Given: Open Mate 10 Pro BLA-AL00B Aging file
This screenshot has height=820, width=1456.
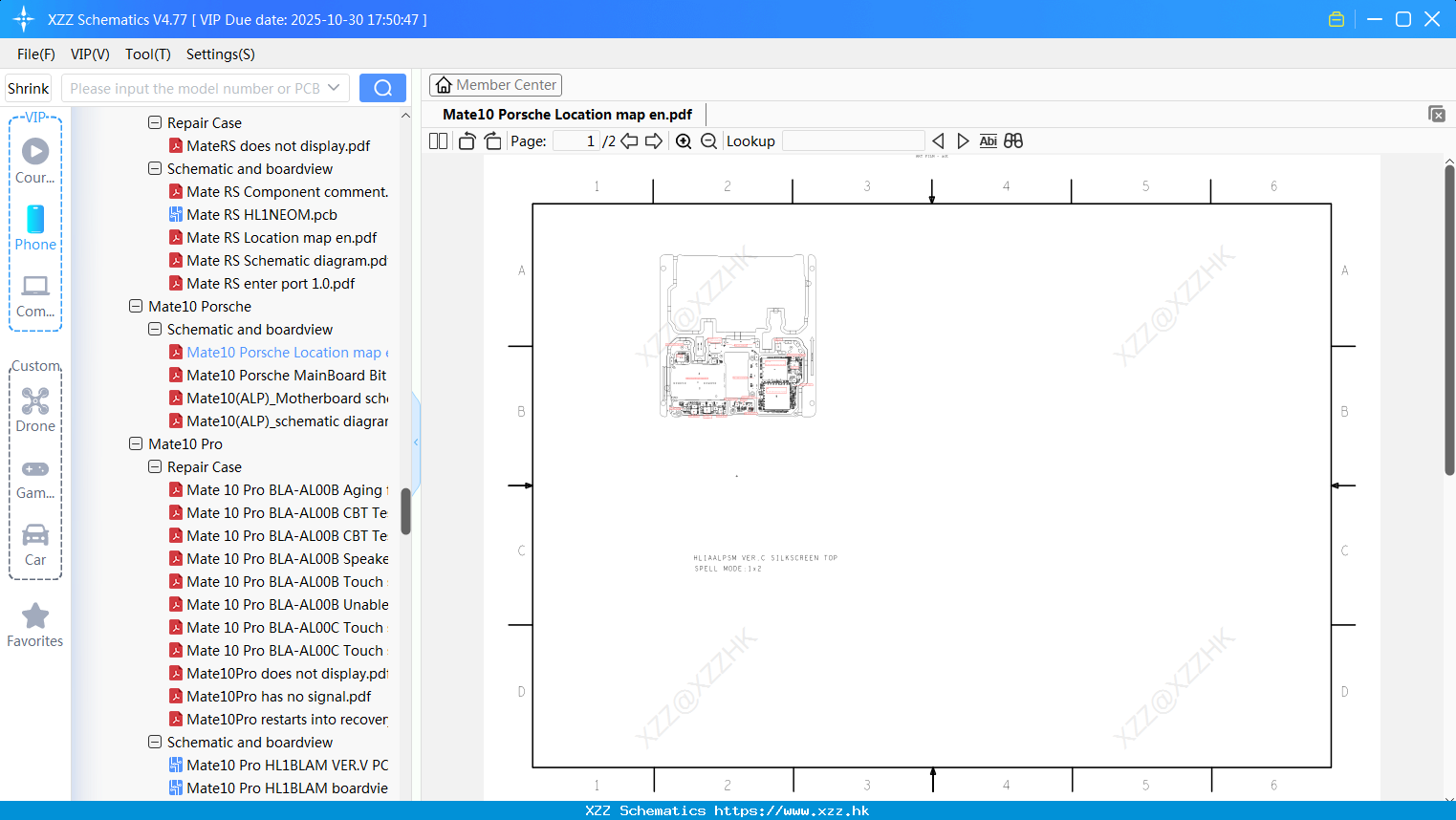Looking at the screenshot, I should pos(278,490).
